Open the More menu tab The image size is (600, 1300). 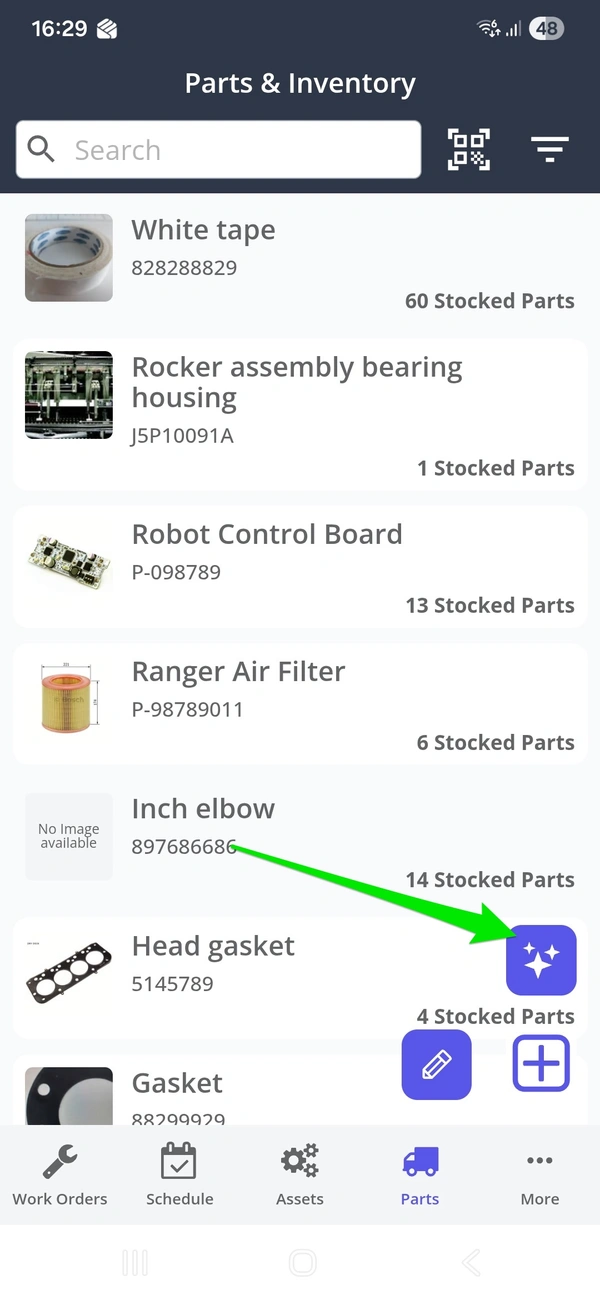click(x=540, y=1175)
